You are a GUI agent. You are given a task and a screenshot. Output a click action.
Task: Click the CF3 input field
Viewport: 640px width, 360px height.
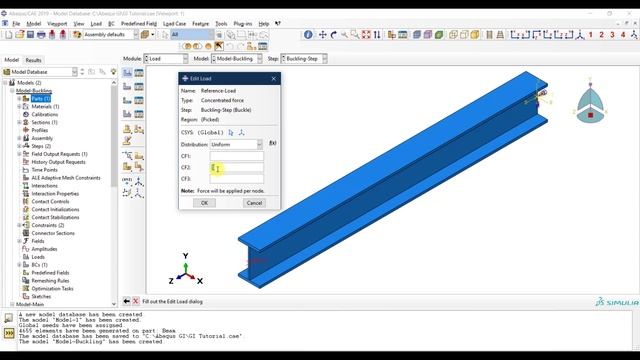[x=237, y=179]
